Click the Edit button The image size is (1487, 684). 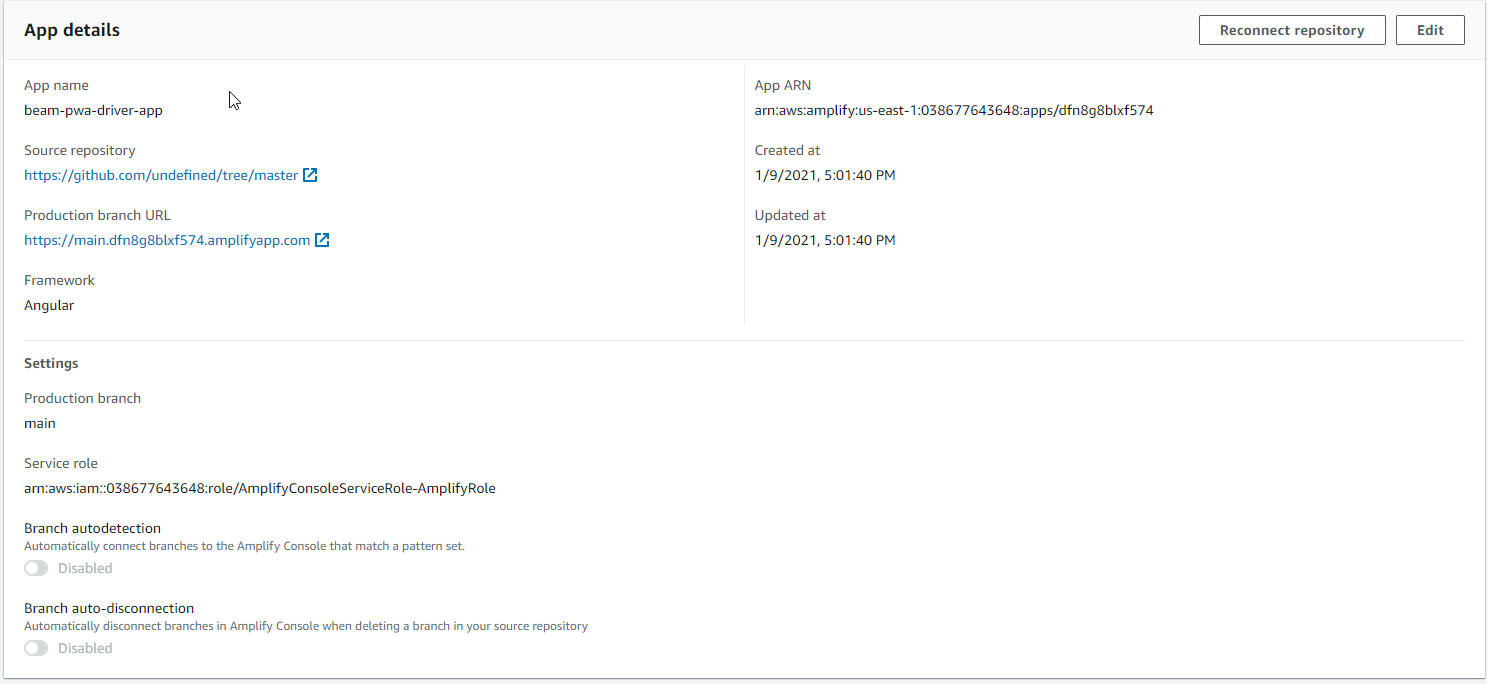tap(1430, 29)
